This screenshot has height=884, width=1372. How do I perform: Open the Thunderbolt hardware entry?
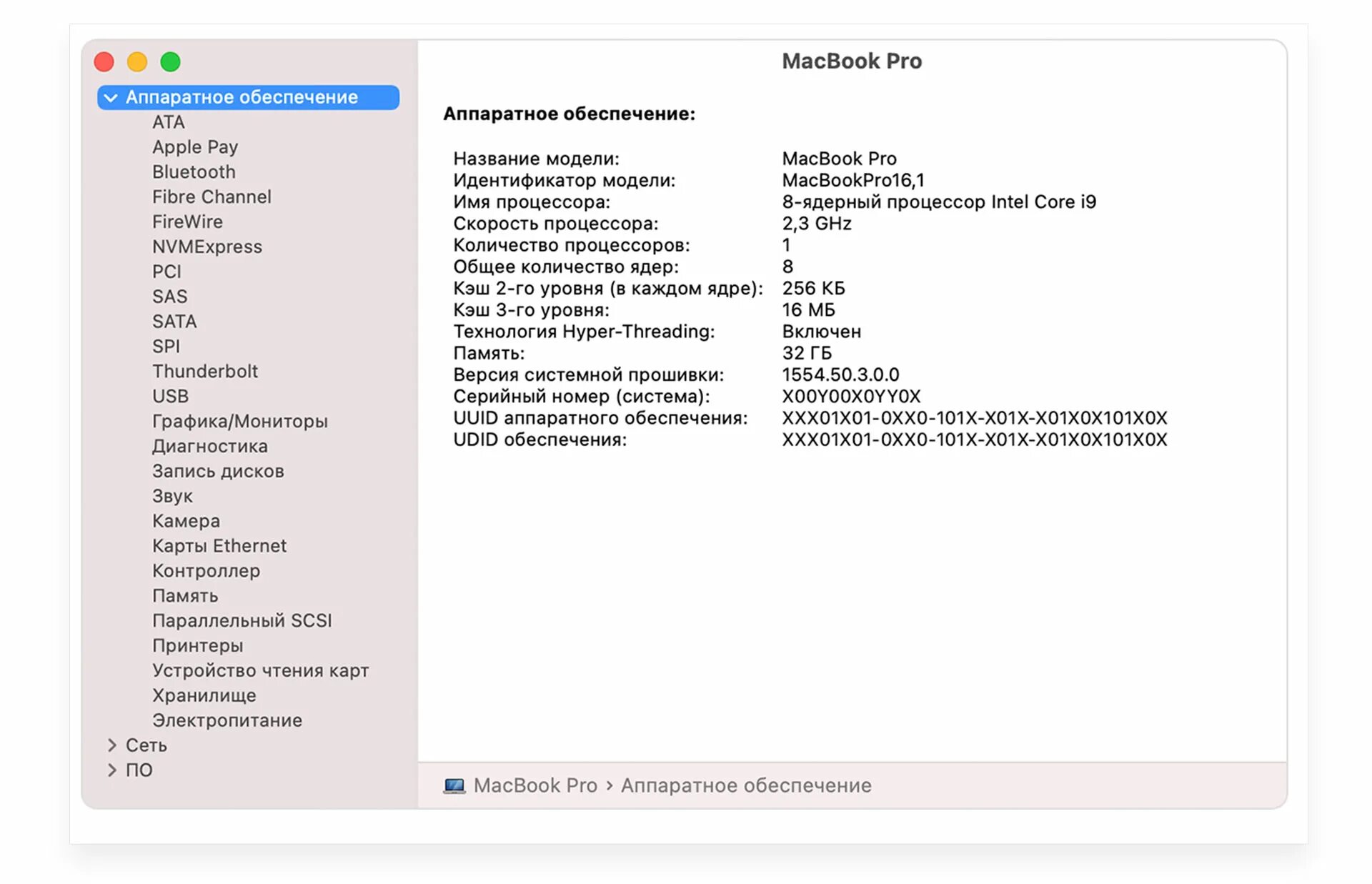pos(205,372)
